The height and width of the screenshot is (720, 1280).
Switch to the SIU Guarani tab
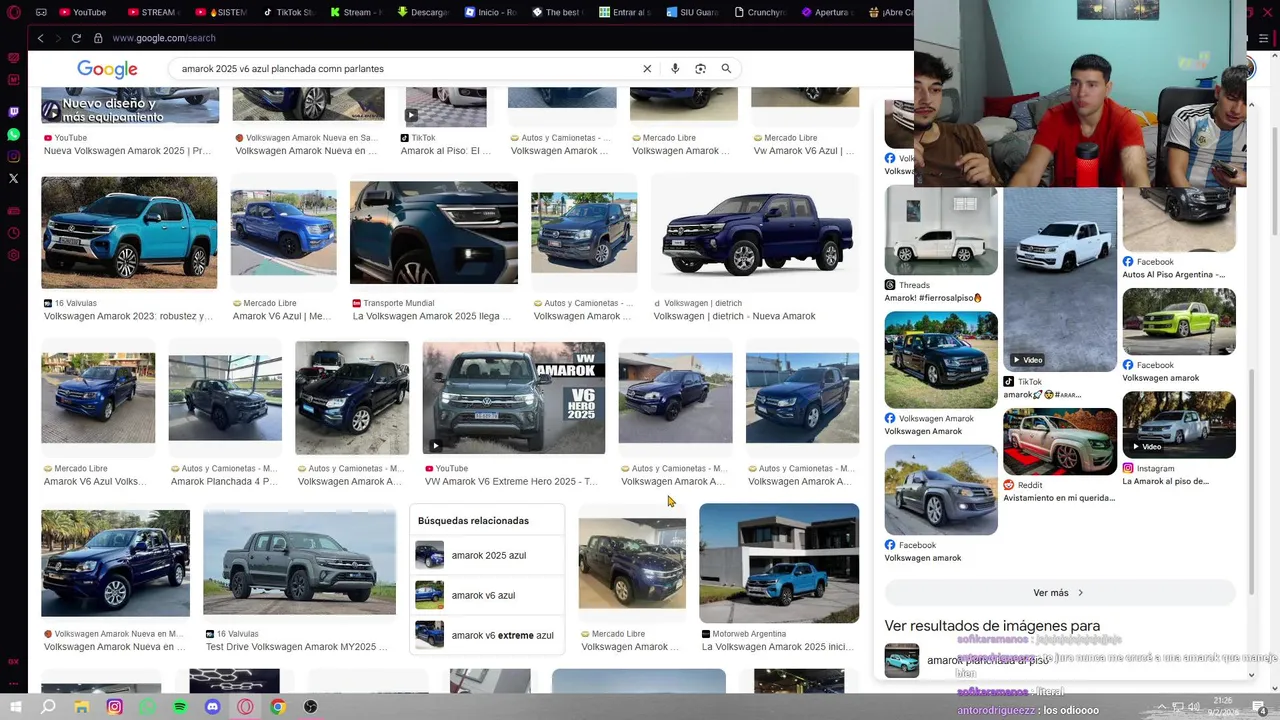tap(693, 12)
